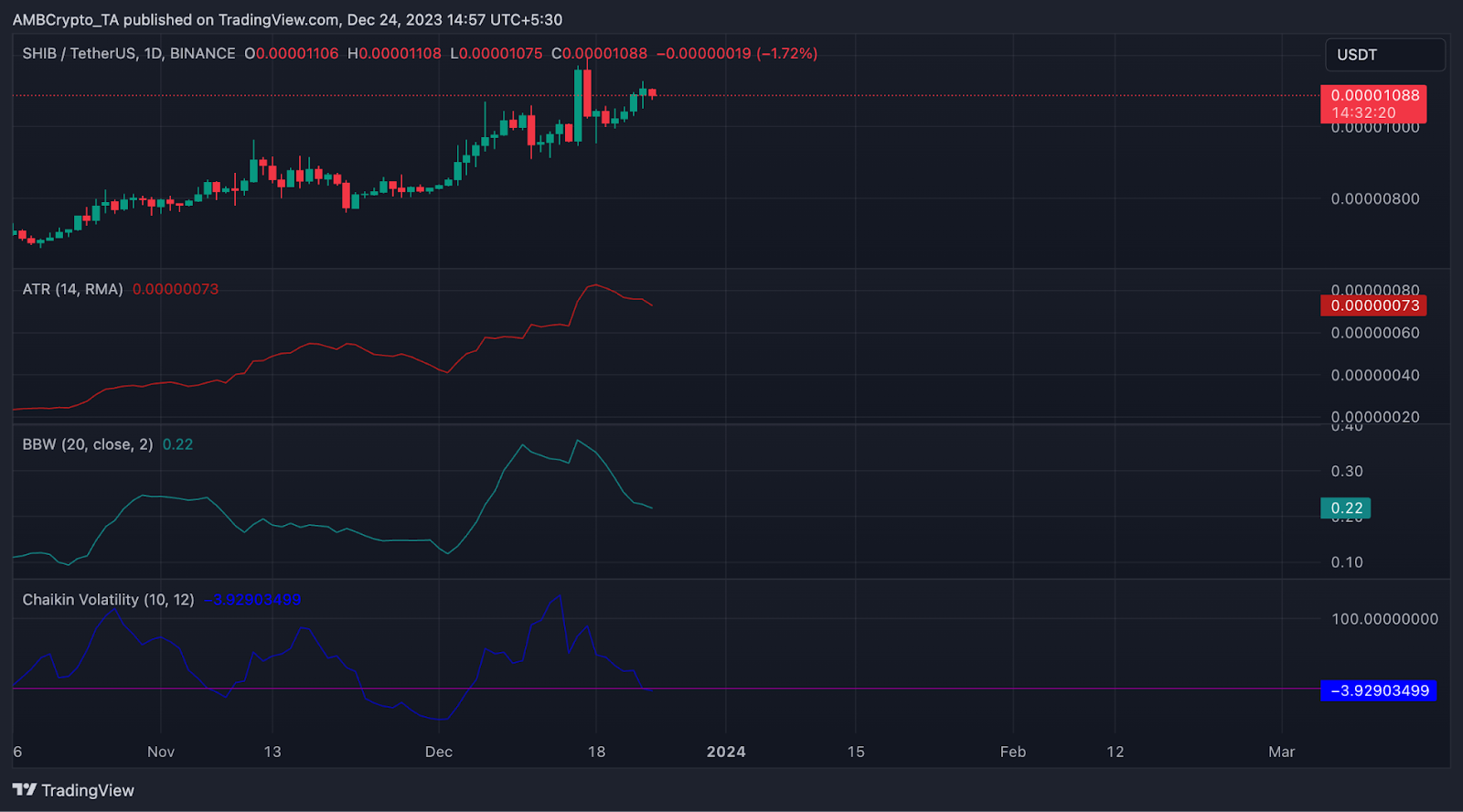Viewport: 1463px width, 812px height.
Task: Click the 2024 label on time axis
Action: pos(726,752)
